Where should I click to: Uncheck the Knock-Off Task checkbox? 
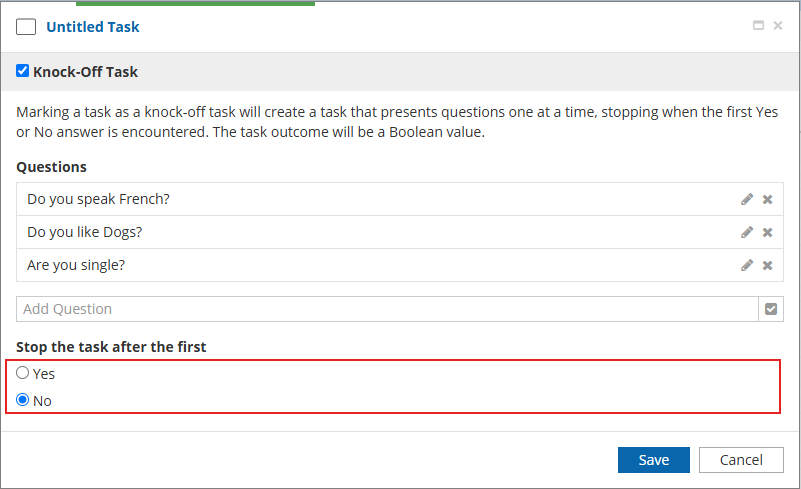pyautogui.click(x=23, y=71)
